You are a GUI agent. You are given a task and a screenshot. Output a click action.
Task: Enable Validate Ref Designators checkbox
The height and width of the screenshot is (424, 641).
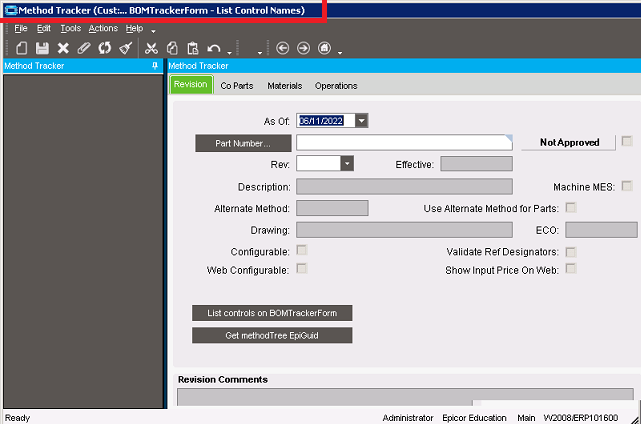coord(571,252)
